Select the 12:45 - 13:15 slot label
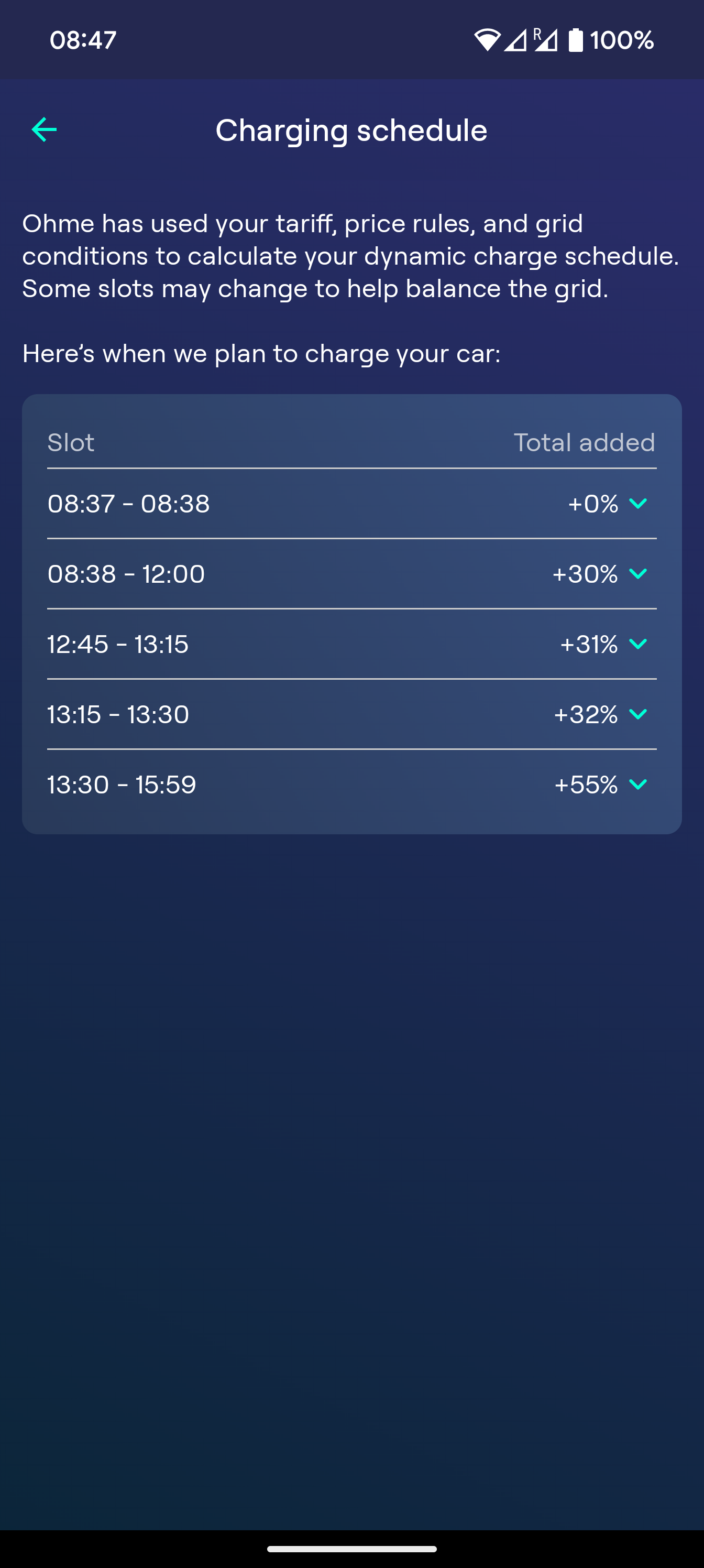 tap(118, 644)
